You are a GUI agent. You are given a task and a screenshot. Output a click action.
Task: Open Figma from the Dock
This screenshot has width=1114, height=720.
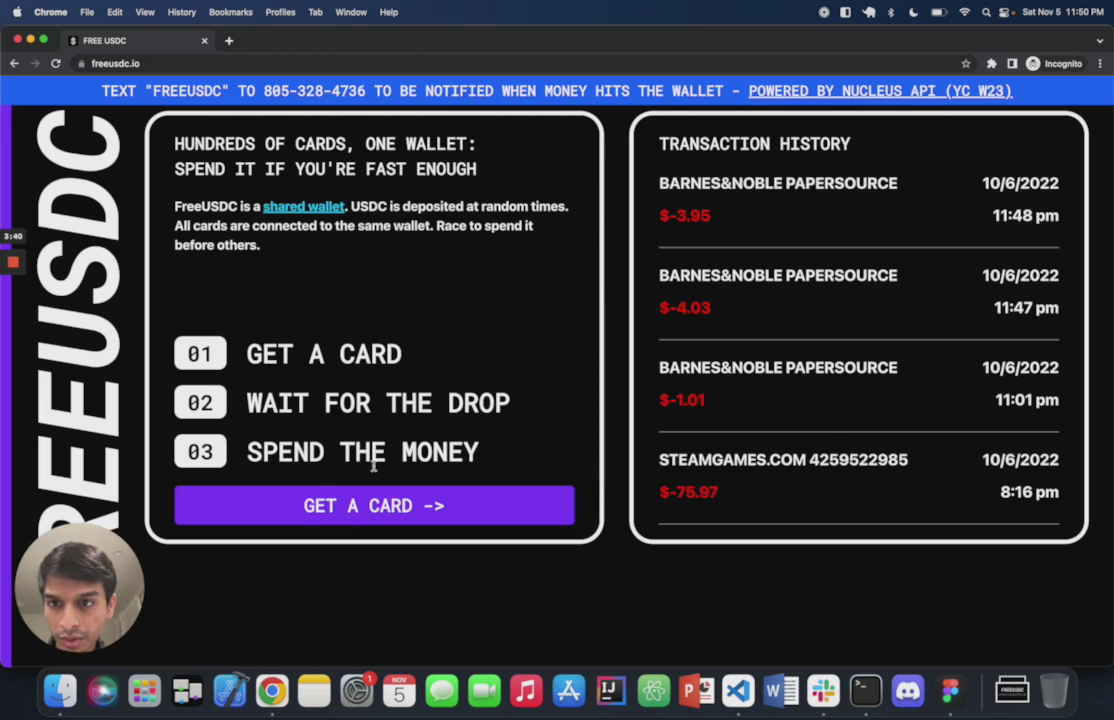tap(951, 690)
